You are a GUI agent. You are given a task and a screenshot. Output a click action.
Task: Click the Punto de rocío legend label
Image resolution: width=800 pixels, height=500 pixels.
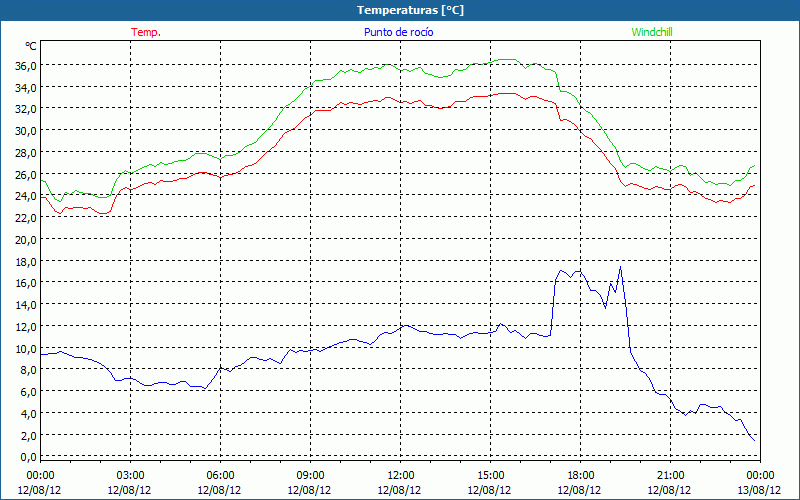tap(398, 32)
